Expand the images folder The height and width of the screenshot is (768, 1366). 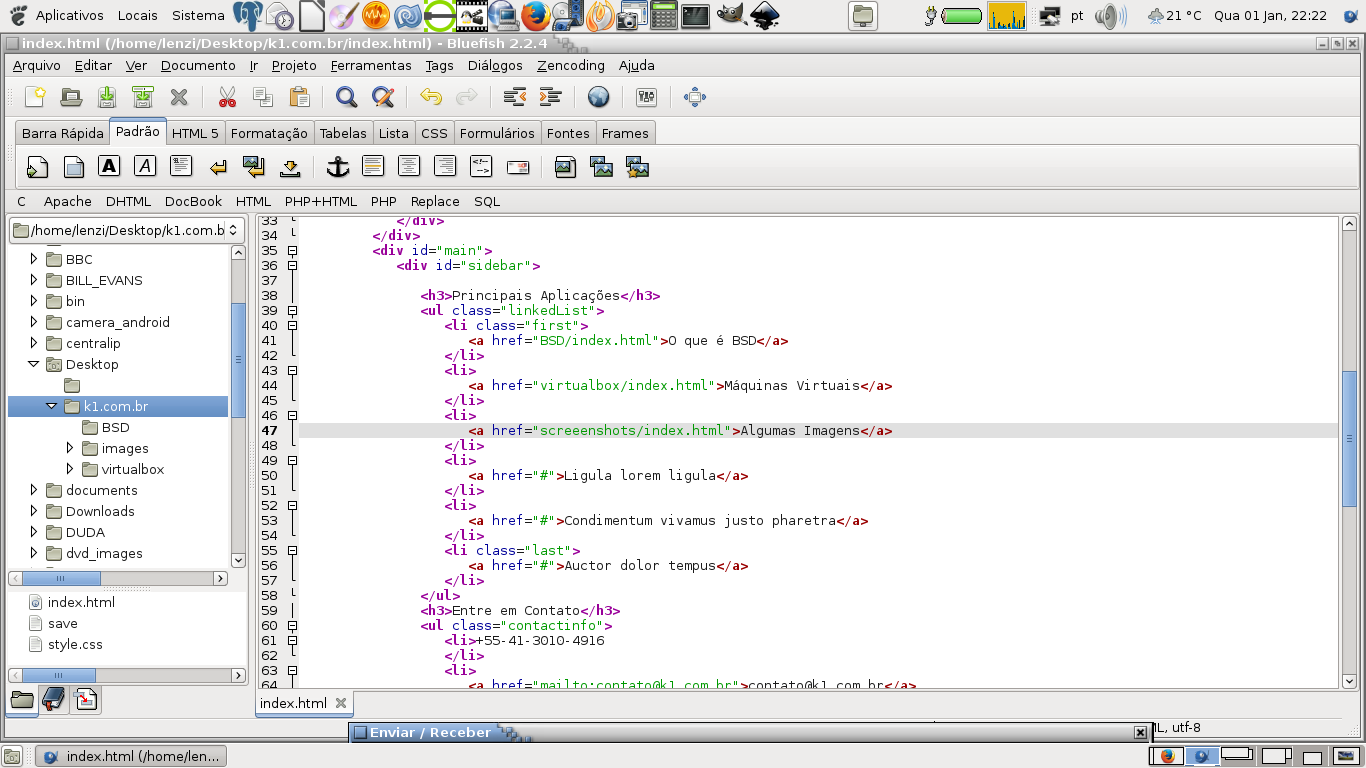click(70, 448)
